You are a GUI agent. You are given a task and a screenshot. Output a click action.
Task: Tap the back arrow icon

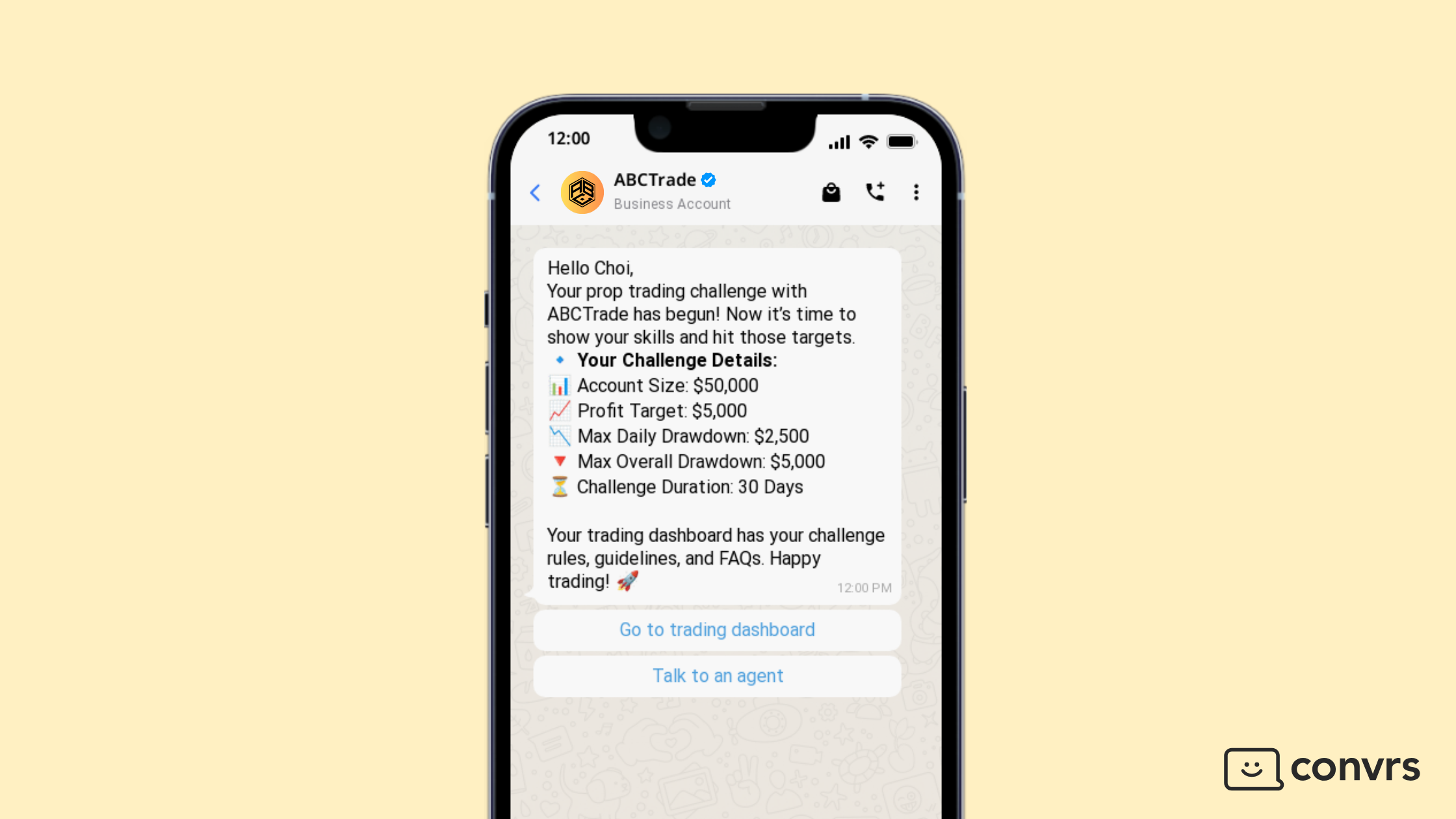pyautogui.click(x=535, y=192)
